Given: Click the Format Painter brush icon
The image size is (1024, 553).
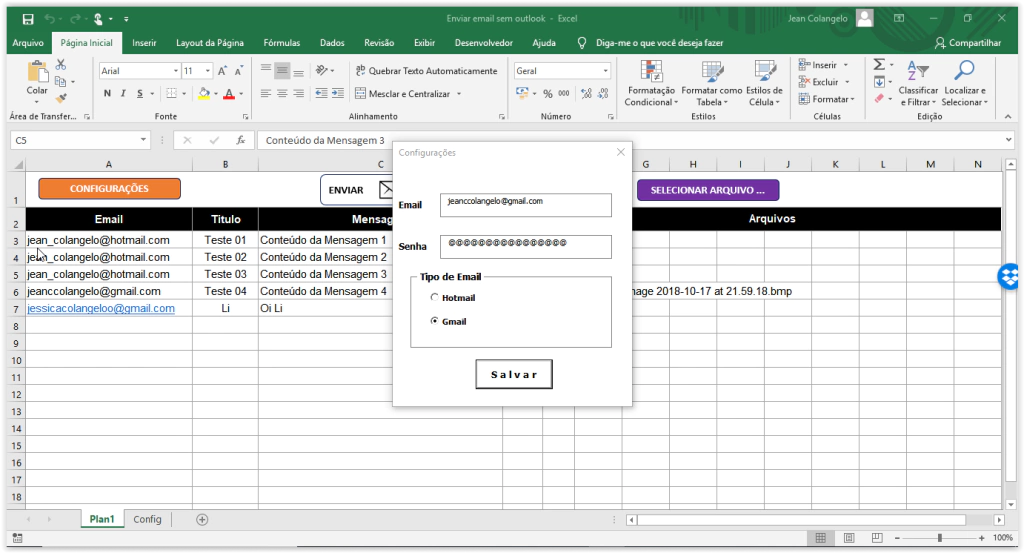Looking at the screenshot, I should coord(61,99).
